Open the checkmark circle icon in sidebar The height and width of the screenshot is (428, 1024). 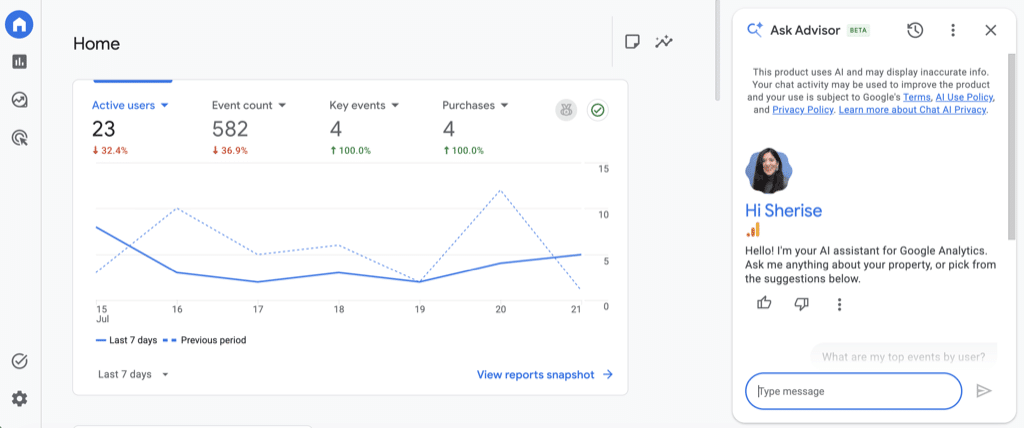20,361
